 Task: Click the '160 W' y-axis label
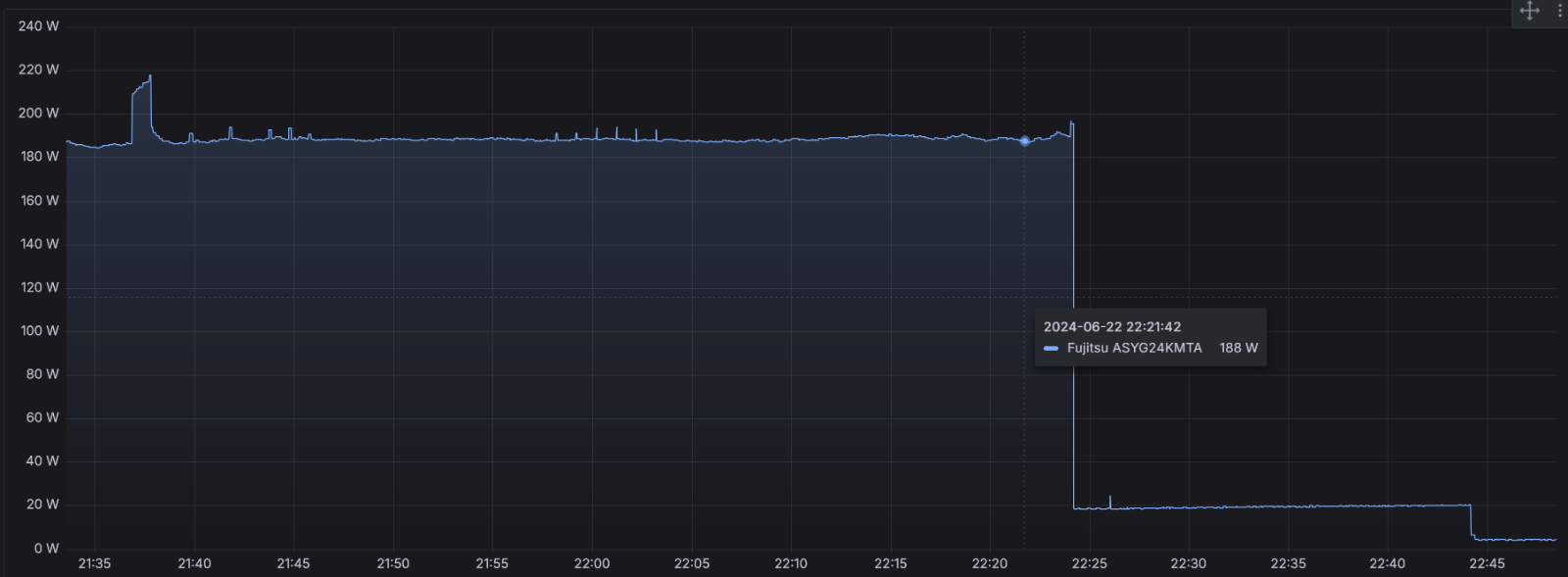[x=39, y=200]
